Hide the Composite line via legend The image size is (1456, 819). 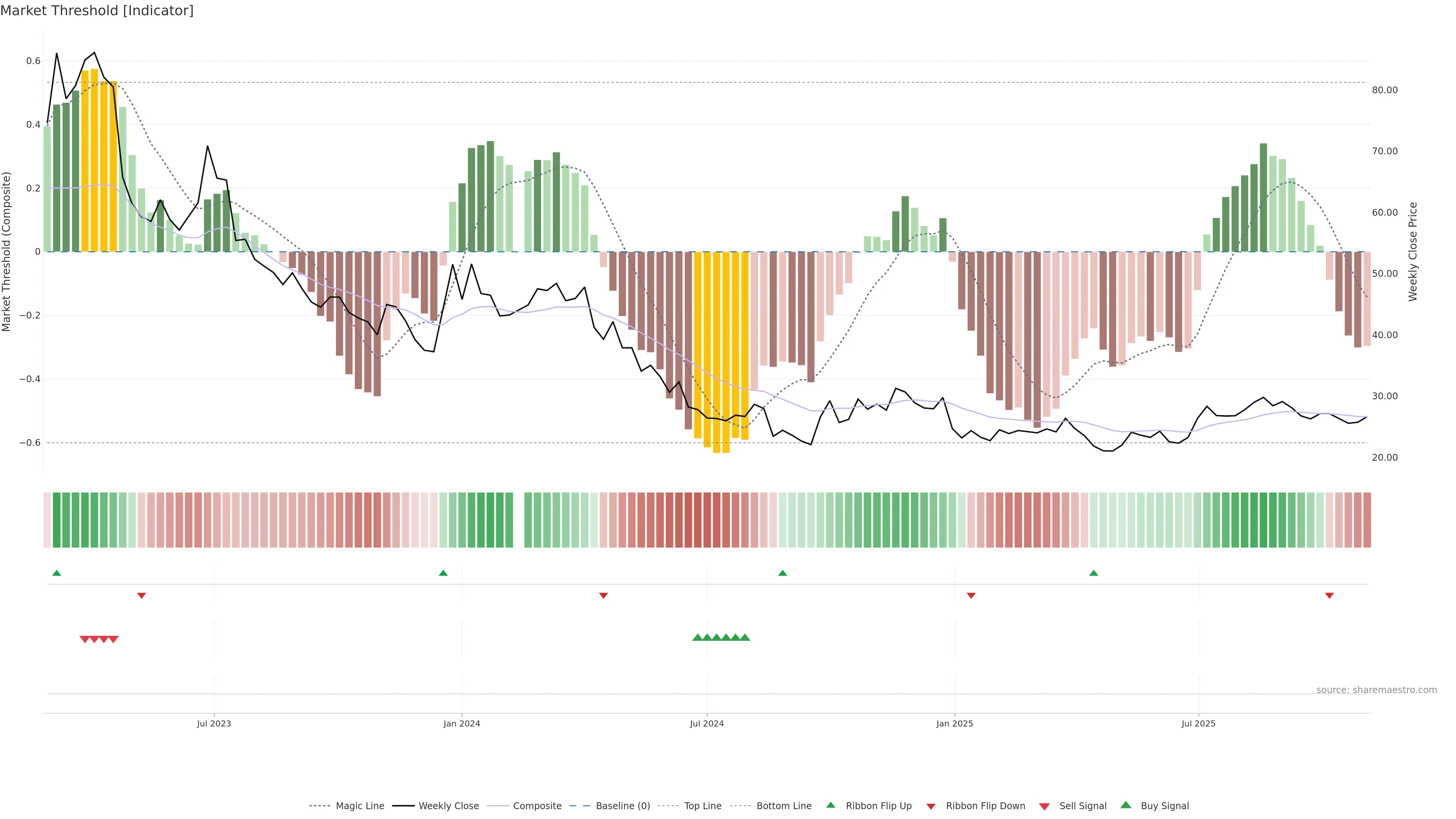click(537, 805)
